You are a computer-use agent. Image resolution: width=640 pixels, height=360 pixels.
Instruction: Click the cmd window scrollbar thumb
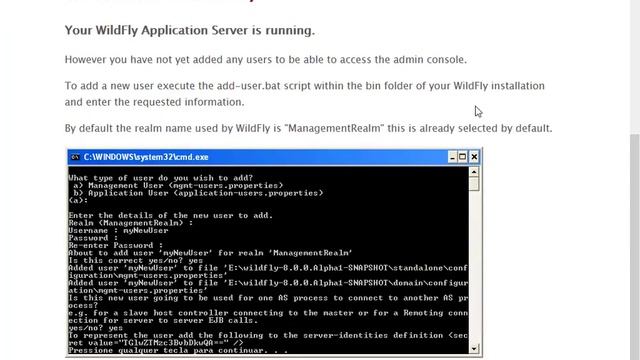pyautogui.click(x=474, y=184)
